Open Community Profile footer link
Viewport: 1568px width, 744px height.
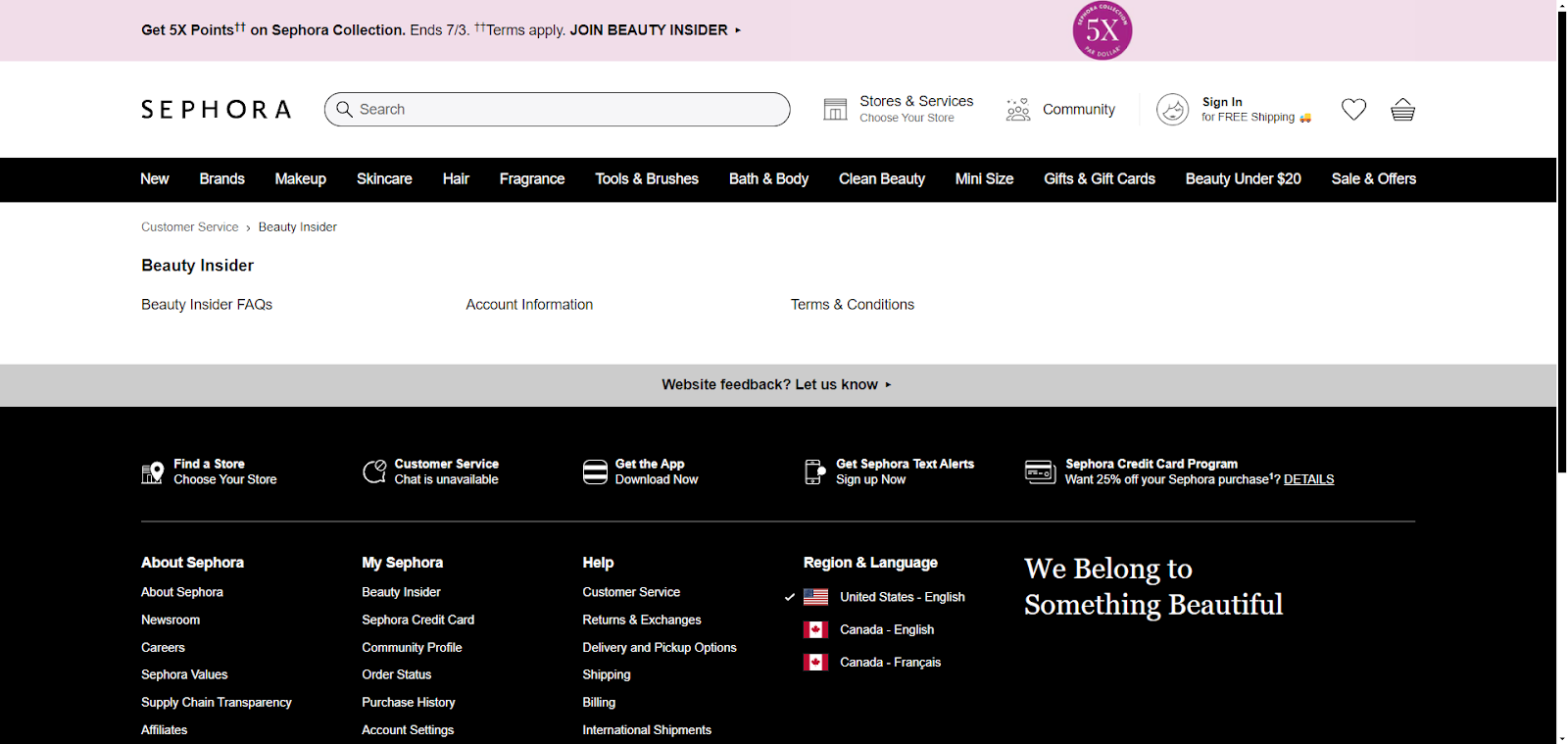pos(412,648)
